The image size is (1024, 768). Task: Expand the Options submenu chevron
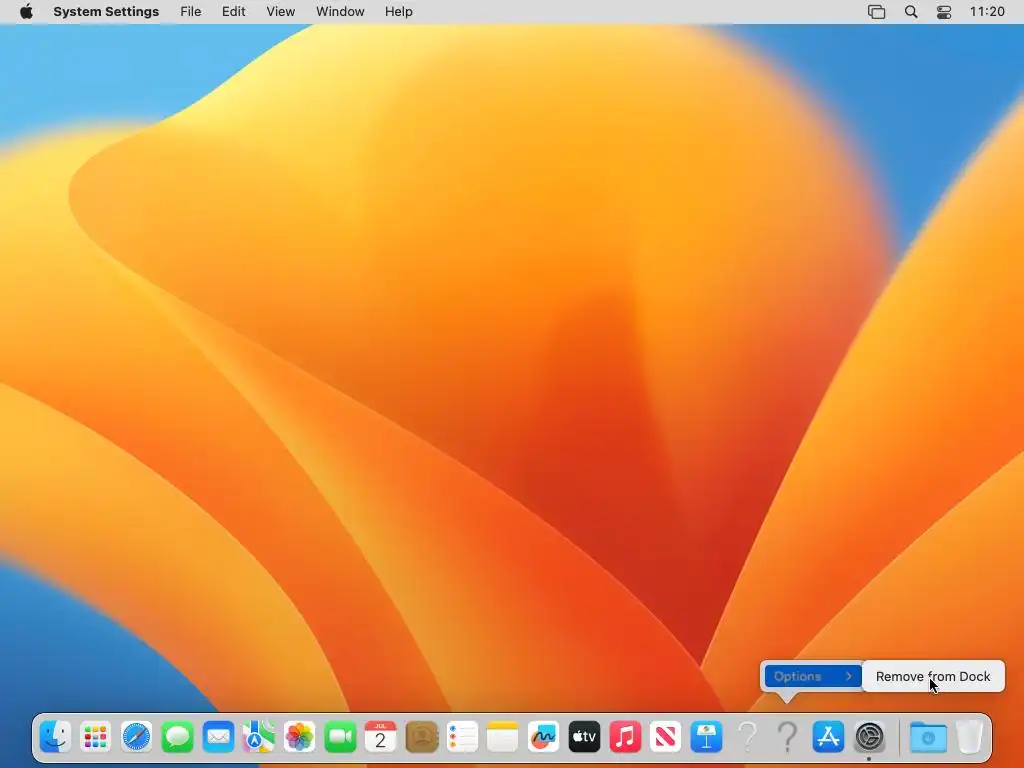click(848, 677)
